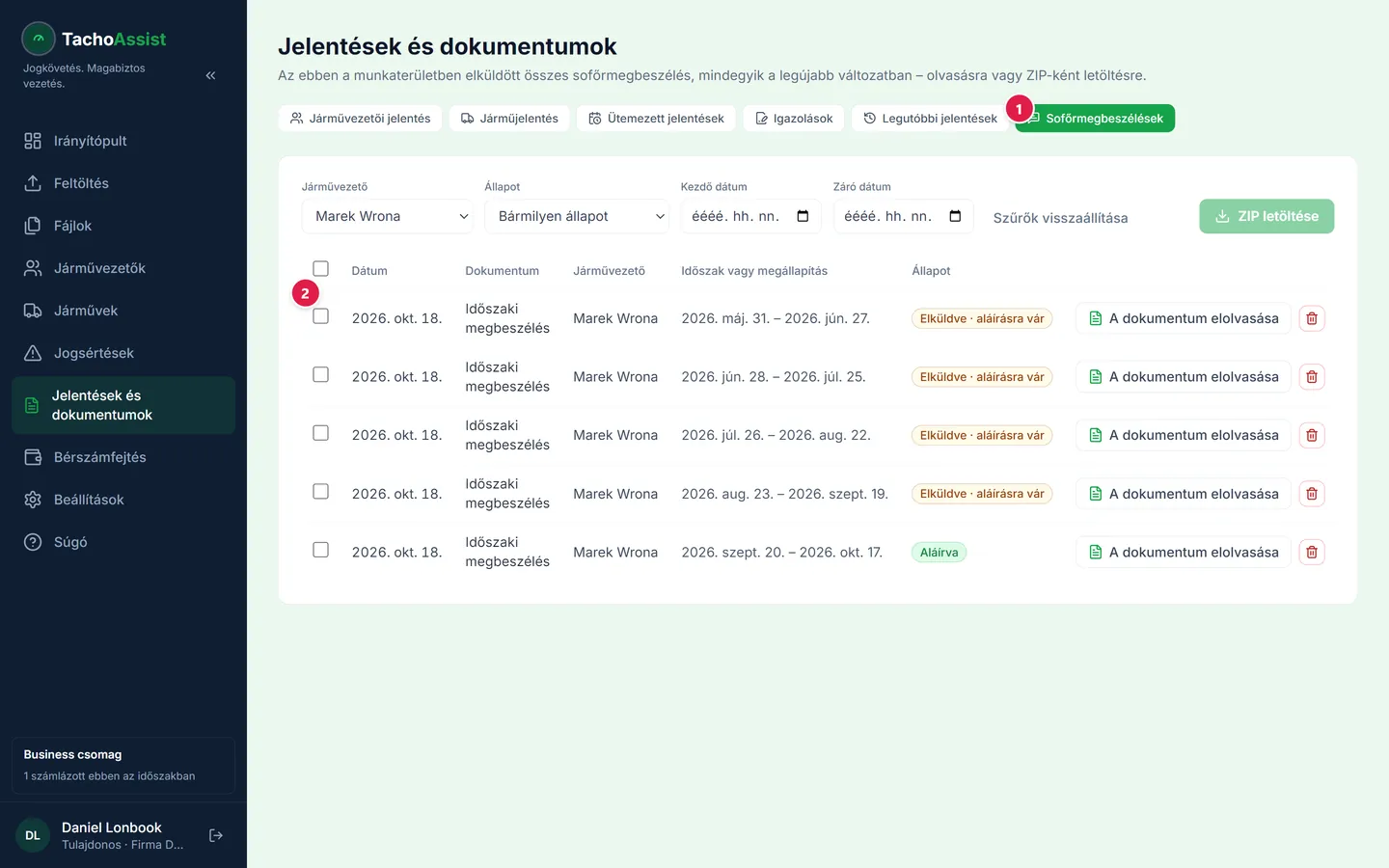Open the Ütemezett jelentések tab
The height and width of the screenshot is (868, 1389).
pyautogui.click(x=656, y=119)
